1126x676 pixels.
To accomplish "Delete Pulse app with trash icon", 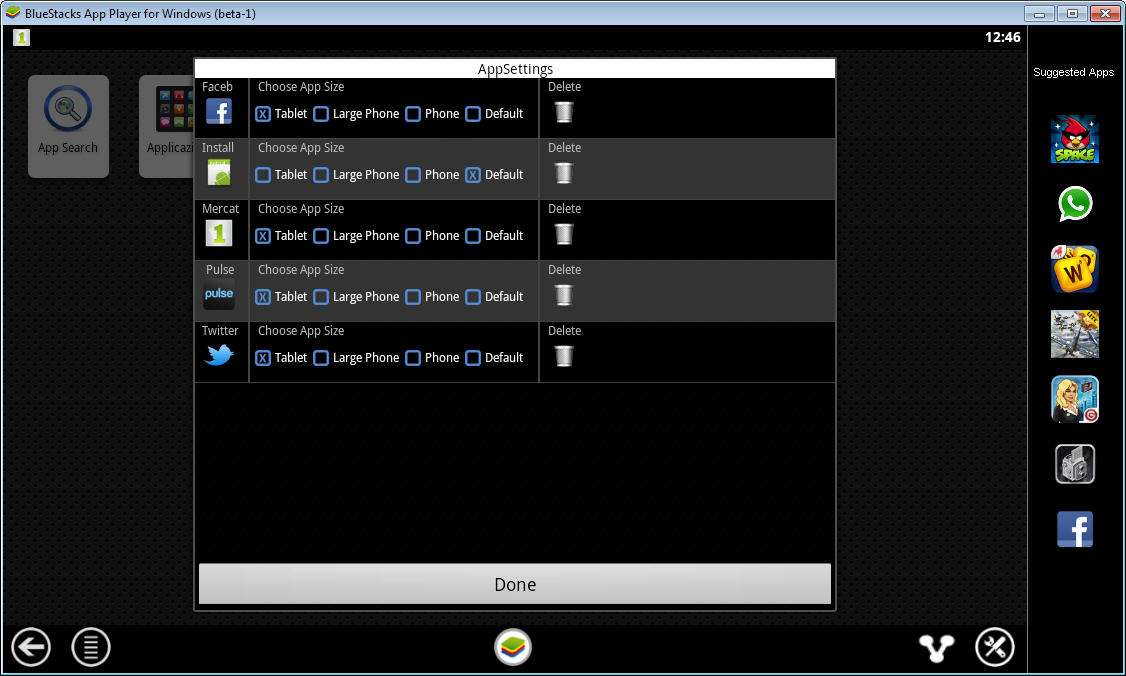I will (564, 295).
